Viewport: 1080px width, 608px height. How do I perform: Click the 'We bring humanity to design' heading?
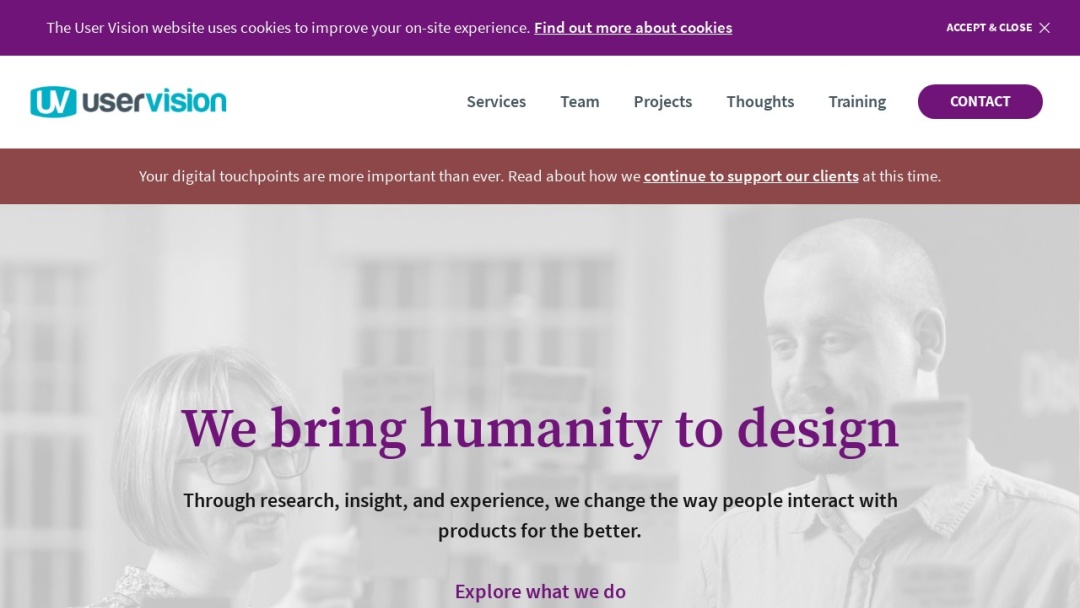coord(540,427)
